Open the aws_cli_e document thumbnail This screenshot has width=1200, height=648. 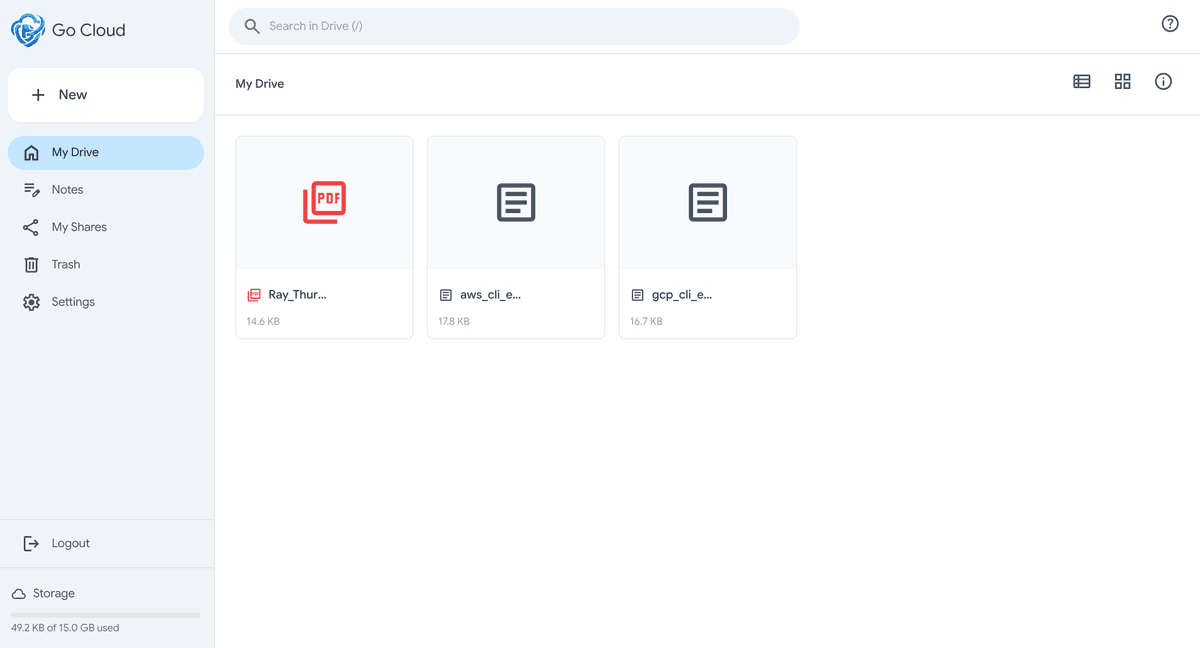coord(515,202)
